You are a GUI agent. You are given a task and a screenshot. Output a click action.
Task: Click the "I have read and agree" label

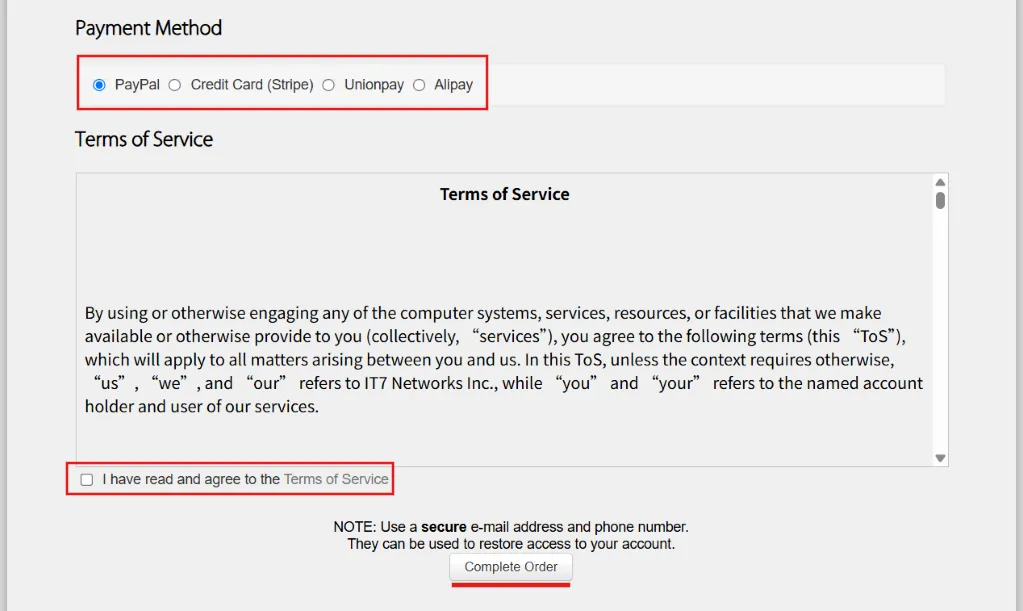(x=191, y=479)
